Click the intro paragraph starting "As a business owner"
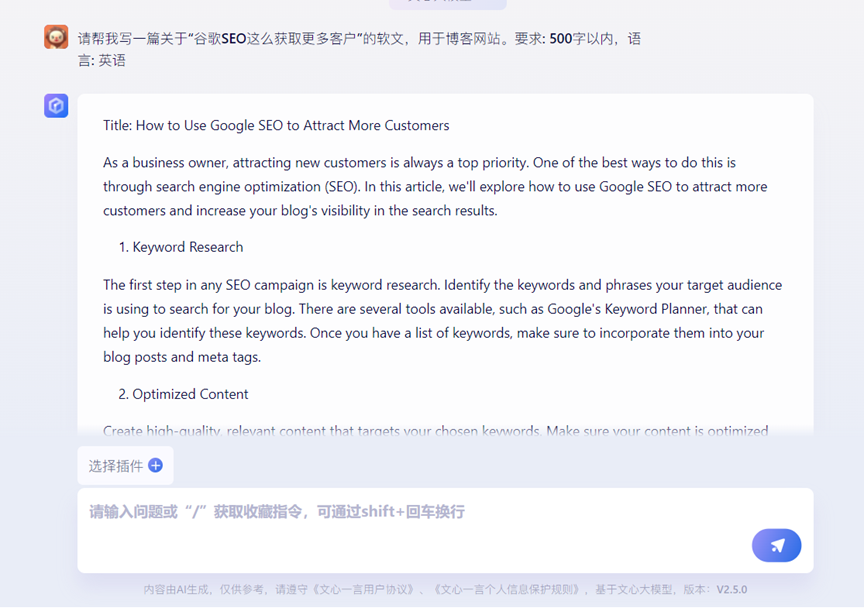Image resolution: width=864 pixels, height=608 pixels. tap(435, 186)
